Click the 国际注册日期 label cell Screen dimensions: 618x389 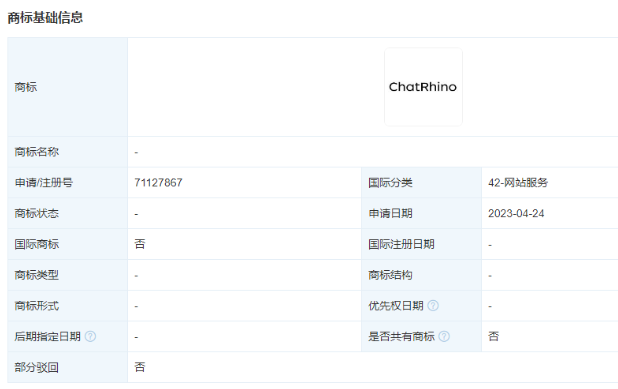tap(421, 244)
